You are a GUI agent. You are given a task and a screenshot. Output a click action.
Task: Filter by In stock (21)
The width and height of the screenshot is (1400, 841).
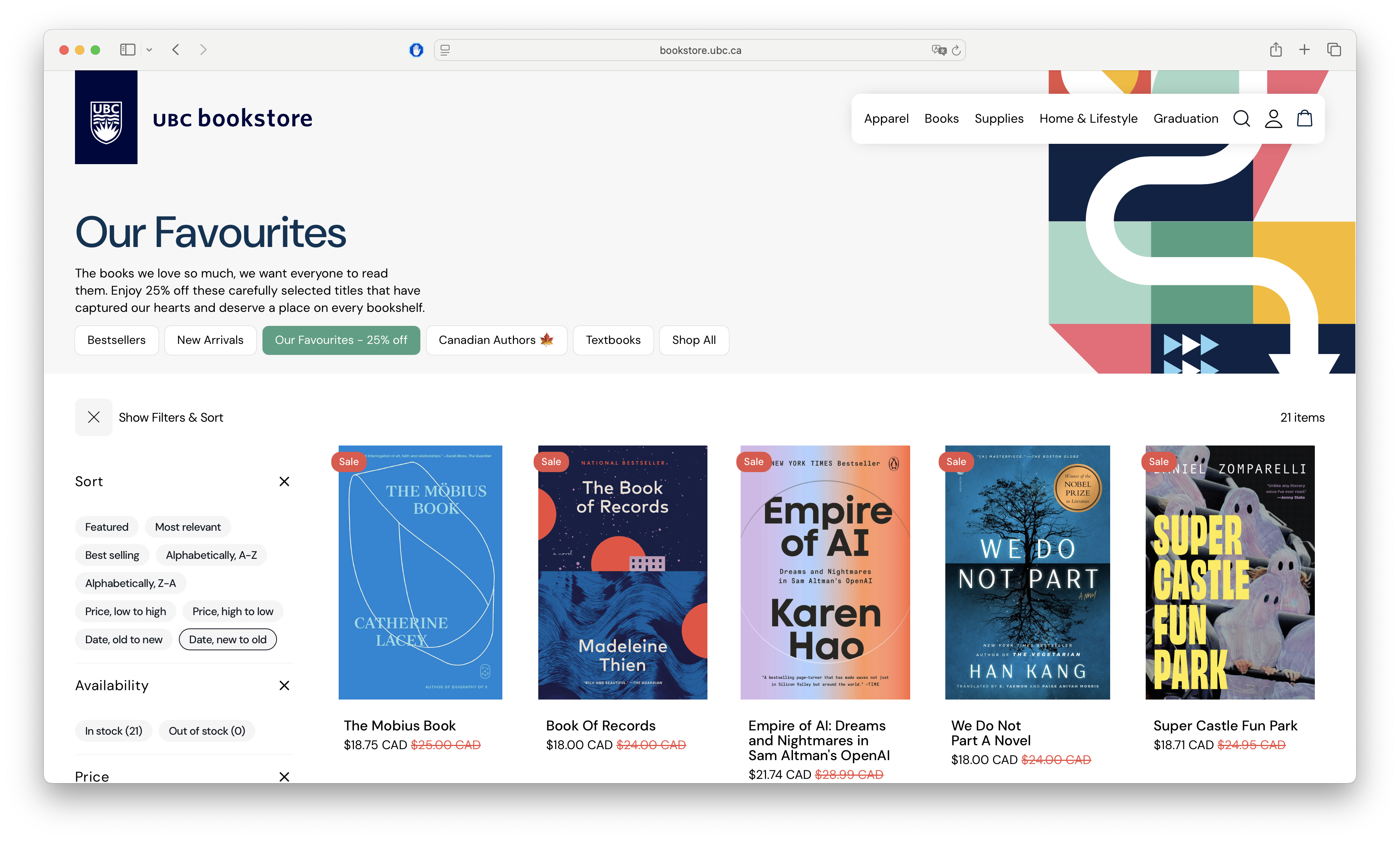pyautogui.click(x=113, y=730)
